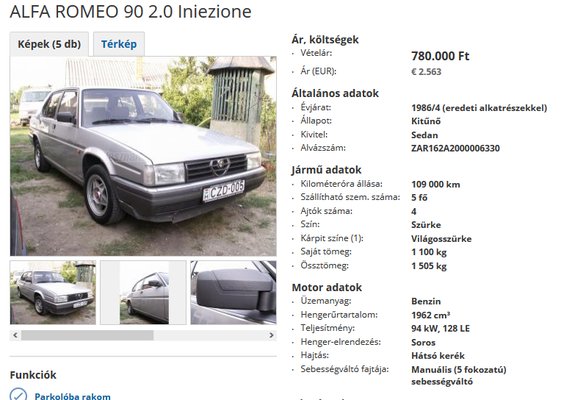Switch to the Térkép tab
The width and height of the screenshot is (572, 400).
(x=119, y=44)
